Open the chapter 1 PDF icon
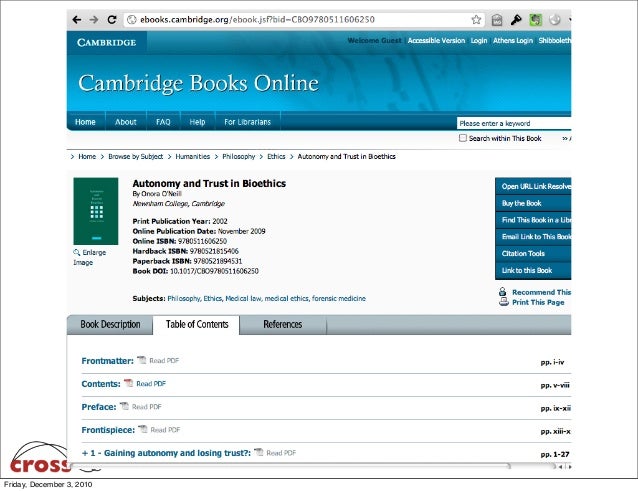638x491 pixels. tap(258, 452)
